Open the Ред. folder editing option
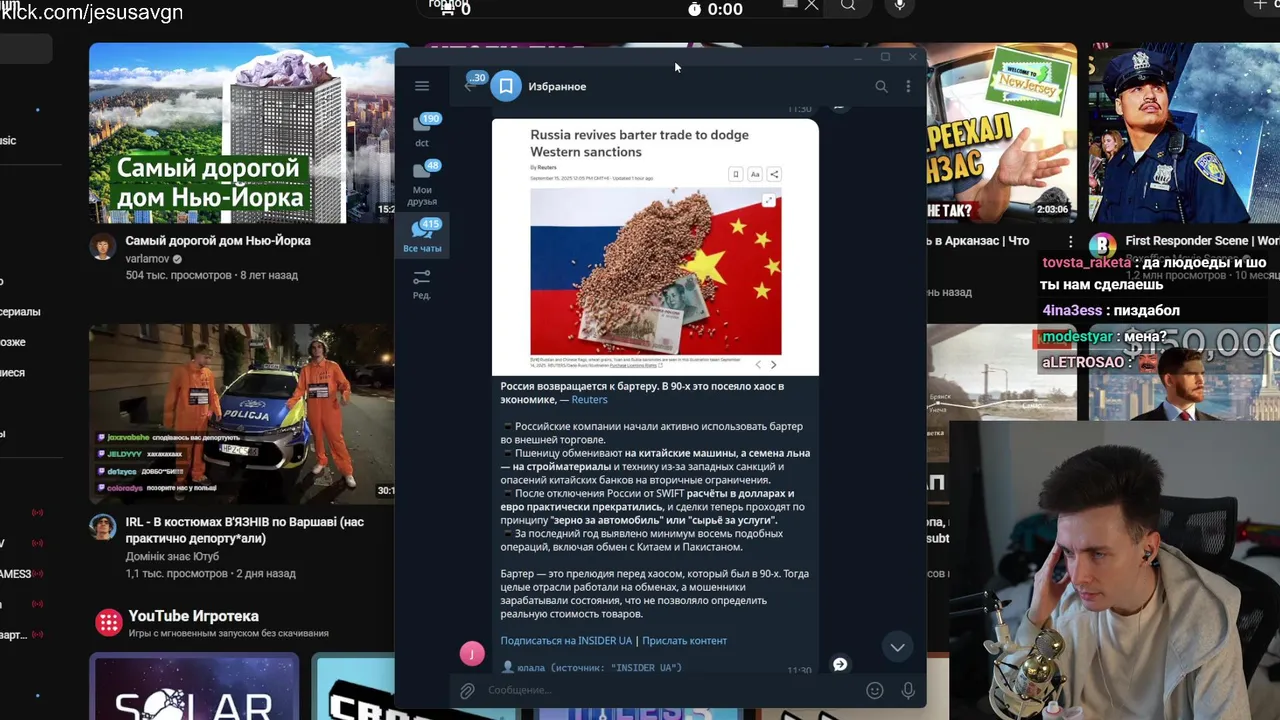 point(422,284)
